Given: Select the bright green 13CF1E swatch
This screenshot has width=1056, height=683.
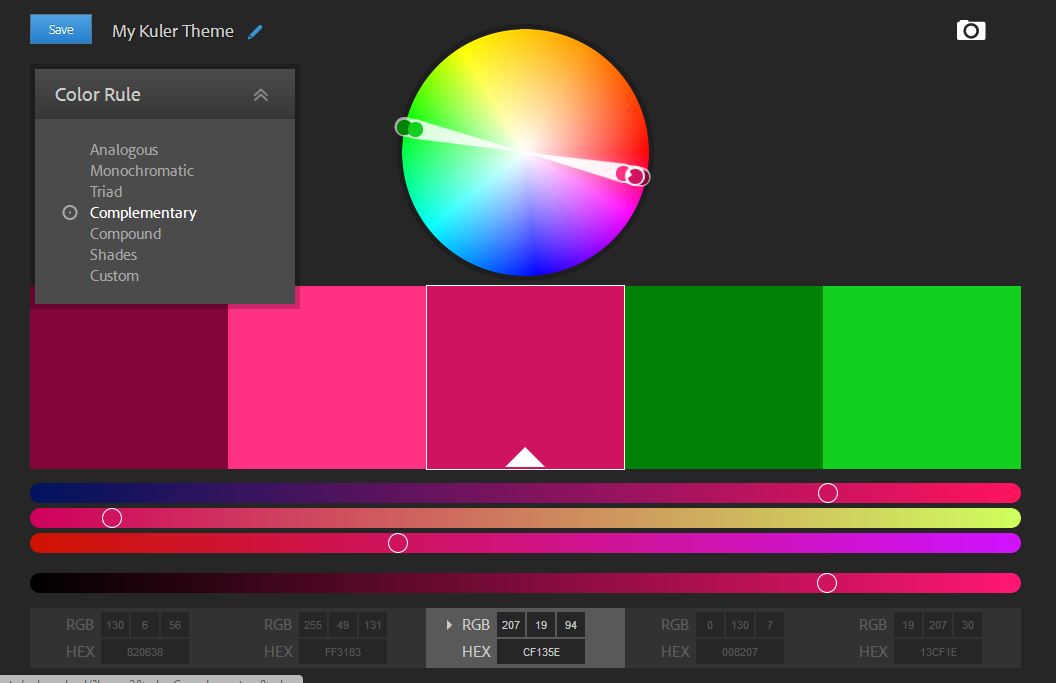Looking at the screenshot, I should [x=921, y=377].
